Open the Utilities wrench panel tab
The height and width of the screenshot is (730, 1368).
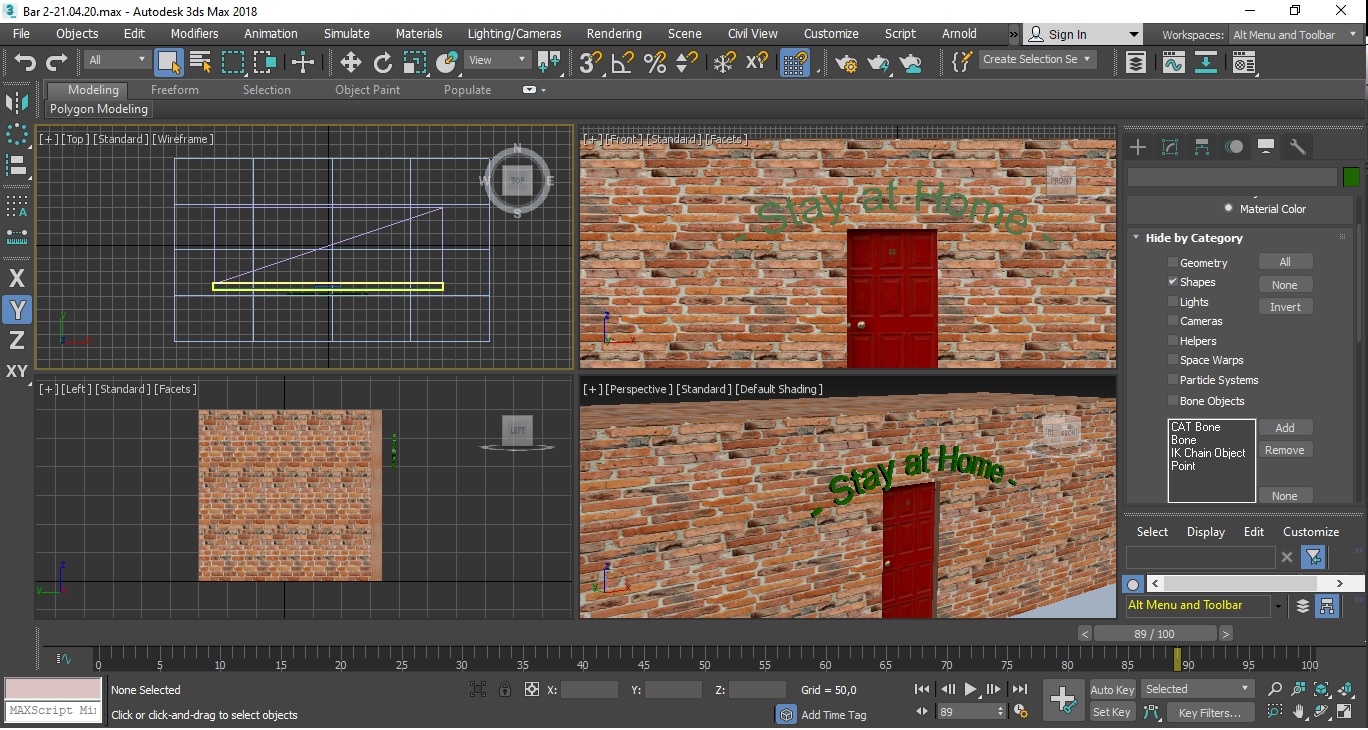1298,147
